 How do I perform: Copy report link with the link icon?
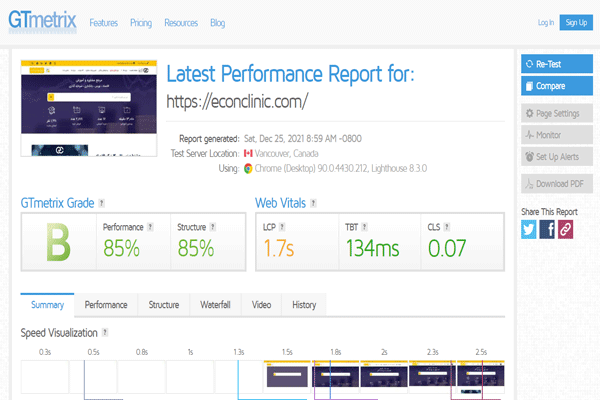pyautogui.click(x=565, y=229)
